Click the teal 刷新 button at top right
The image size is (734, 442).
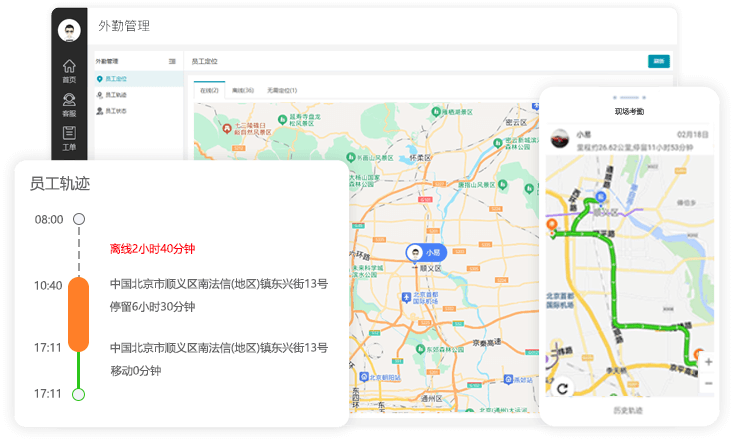point(659,61)
